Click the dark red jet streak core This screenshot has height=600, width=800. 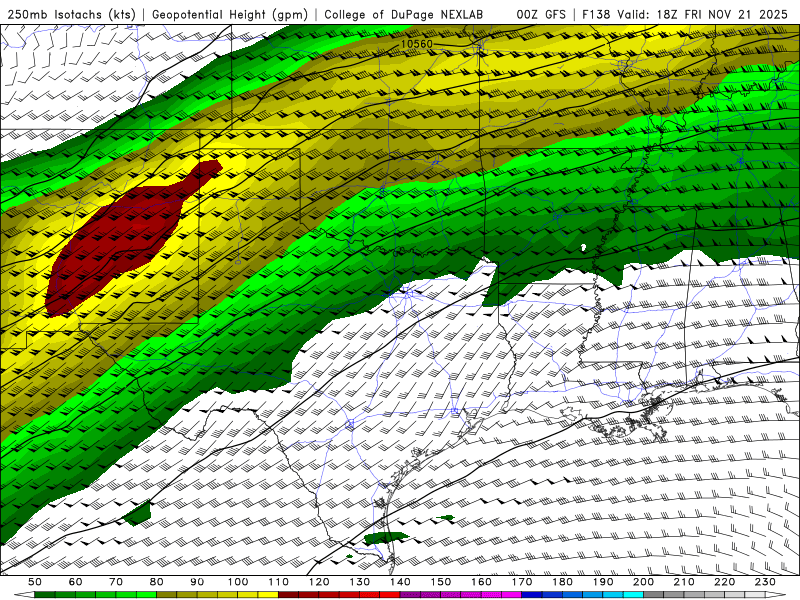click(120, 236)
